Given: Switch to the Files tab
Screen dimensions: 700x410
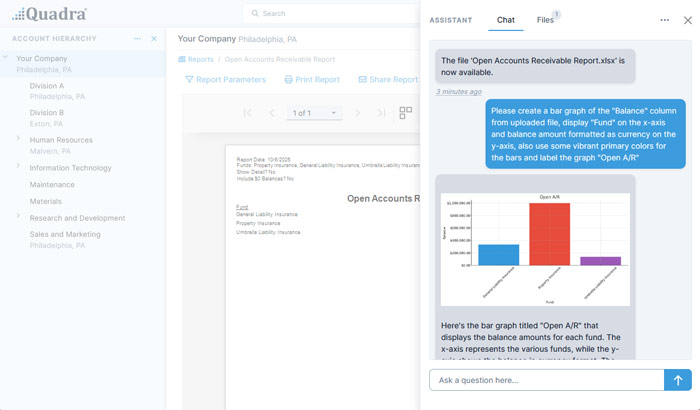Looking at the screenshot, I should [545, 20].
